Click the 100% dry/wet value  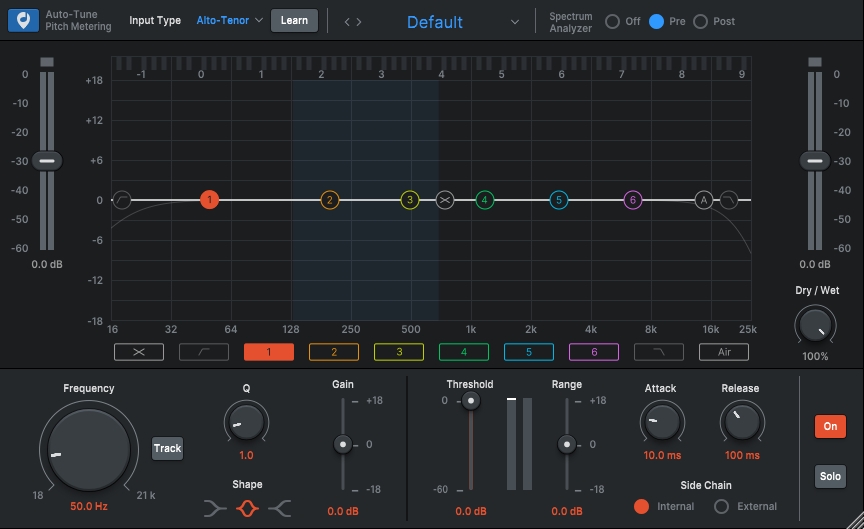(x=815, y=356)
